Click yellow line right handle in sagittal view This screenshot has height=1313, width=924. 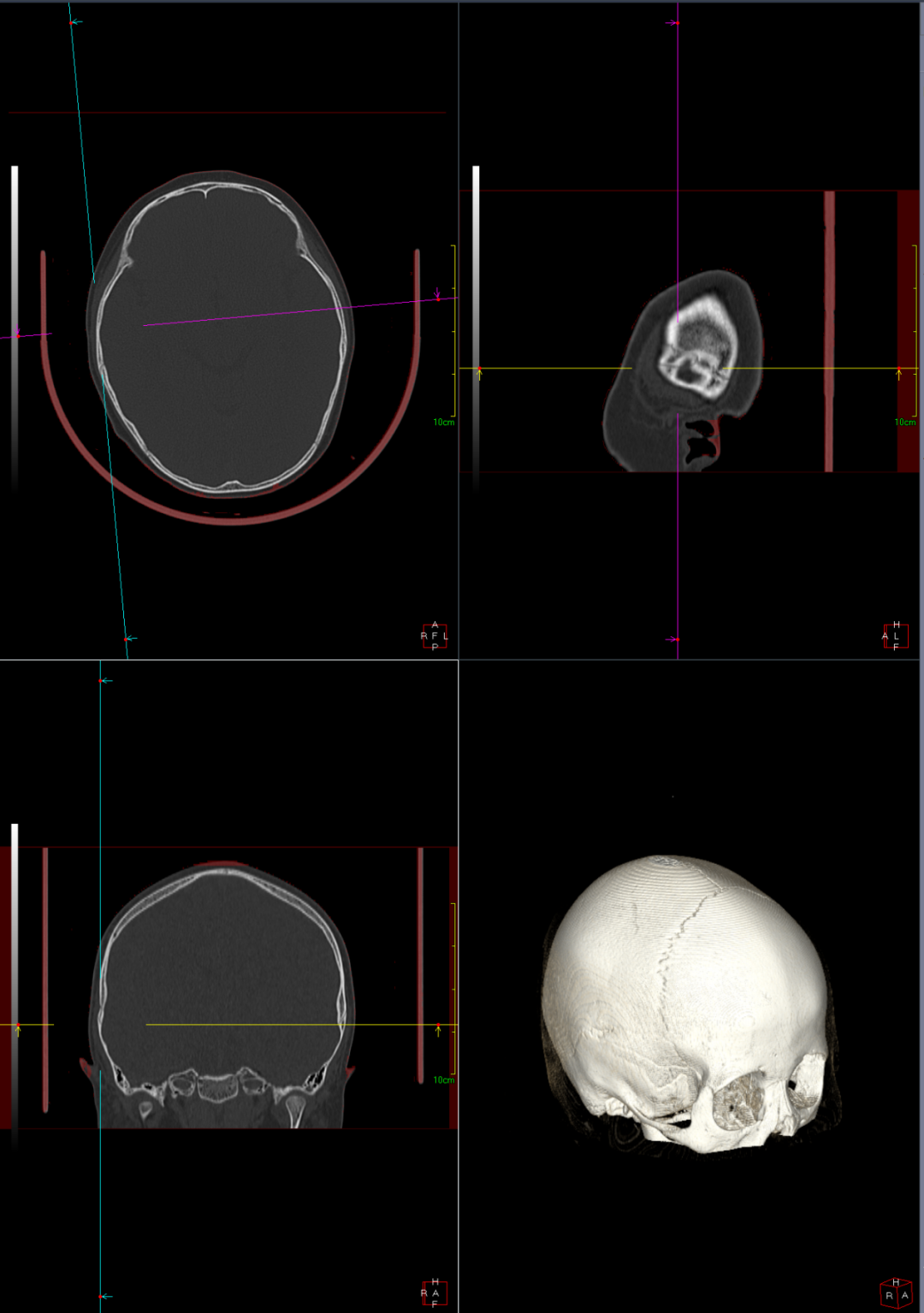[898, 372]
